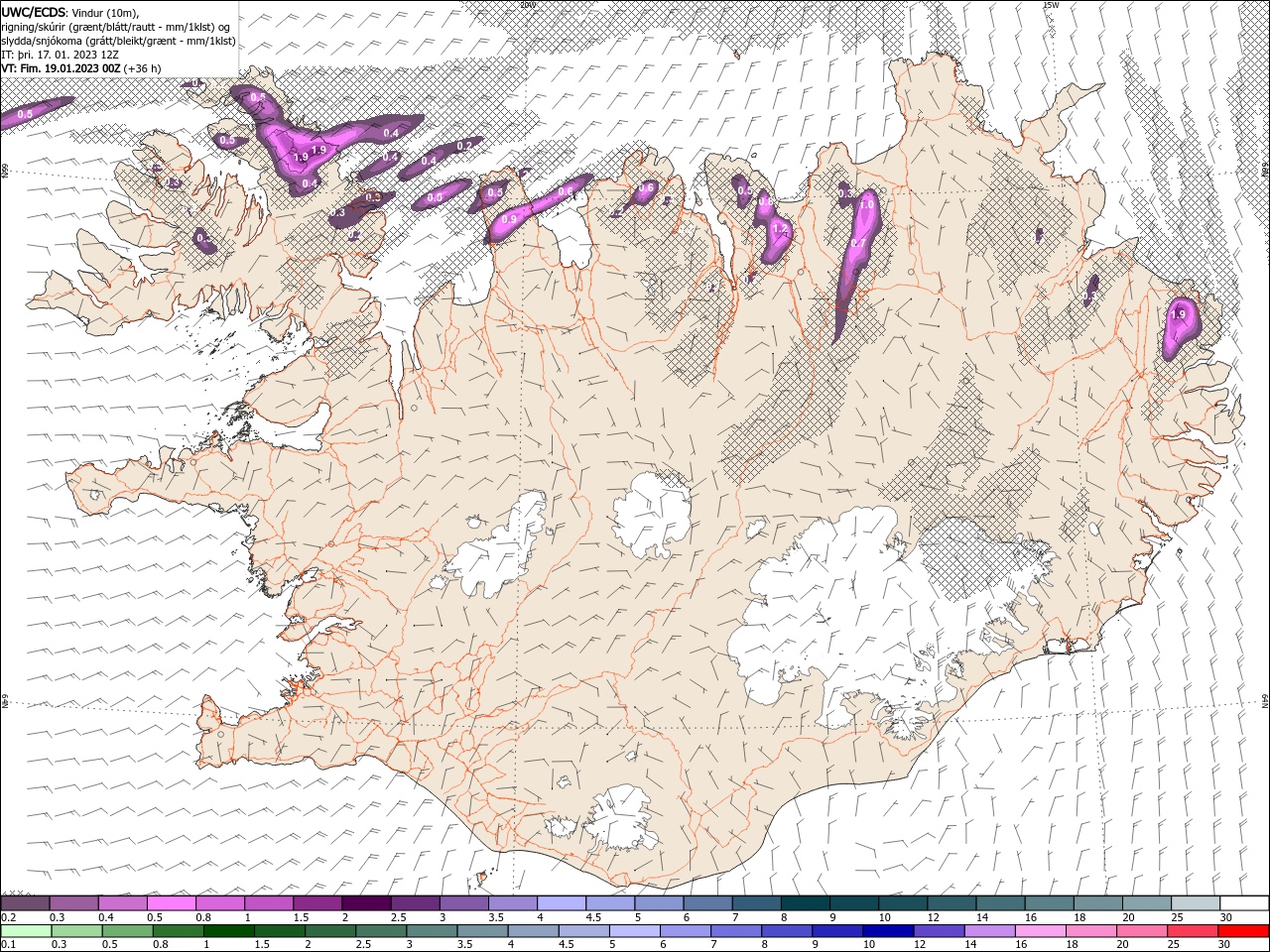Click the 4 grey-blue swatch in lower legend row
Image resolution: width=1270 pixels, height=952 pixels.
(x=533, y=931)
